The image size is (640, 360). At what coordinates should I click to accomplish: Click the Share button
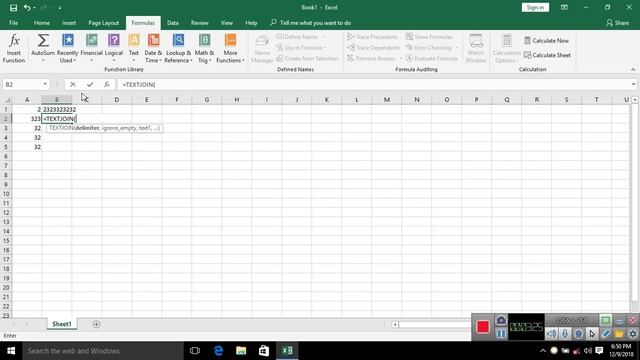(x=618, y=23)
